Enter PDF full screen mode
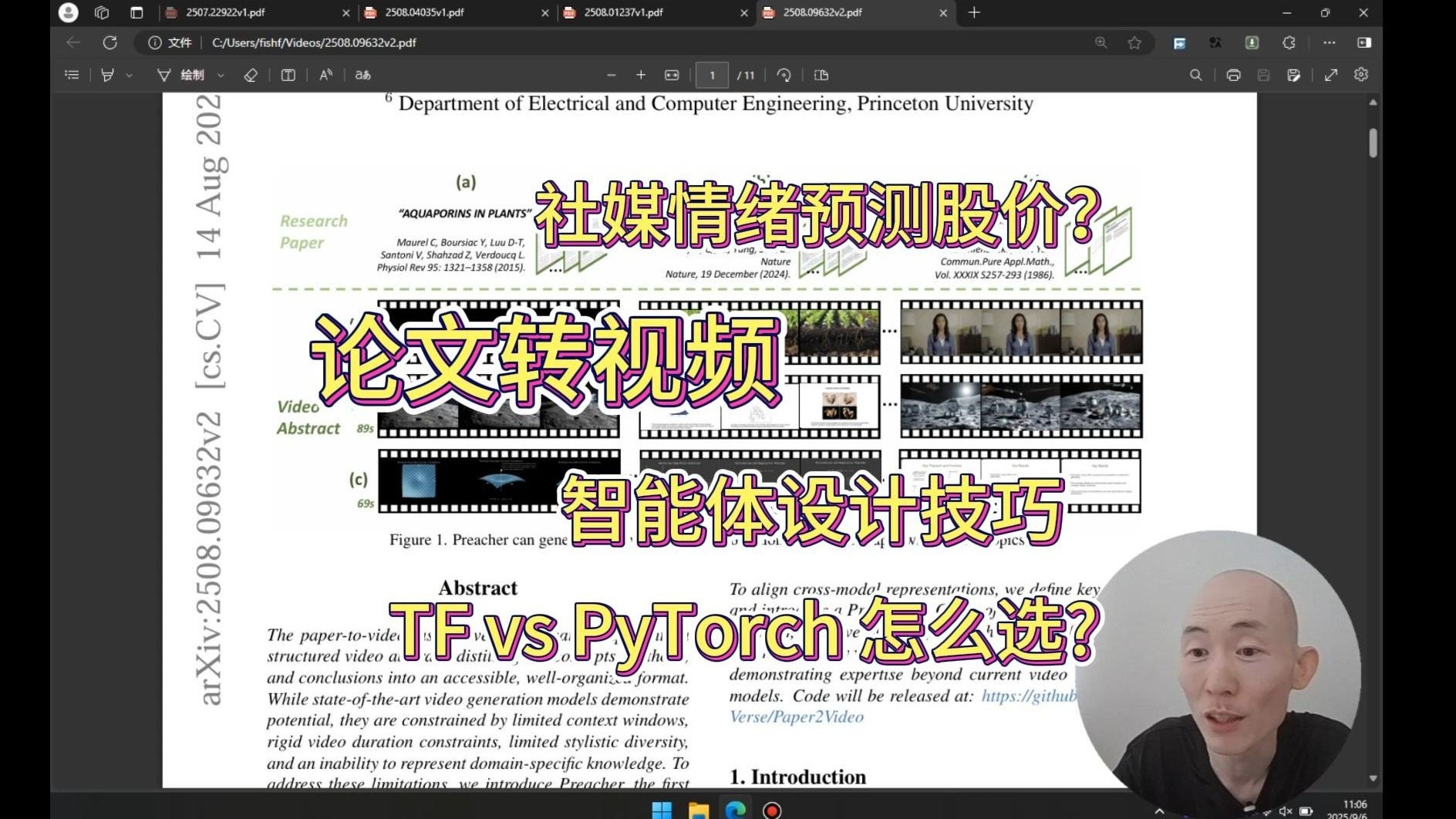This screenshot has width=1456, height=819. (1331, 75)
